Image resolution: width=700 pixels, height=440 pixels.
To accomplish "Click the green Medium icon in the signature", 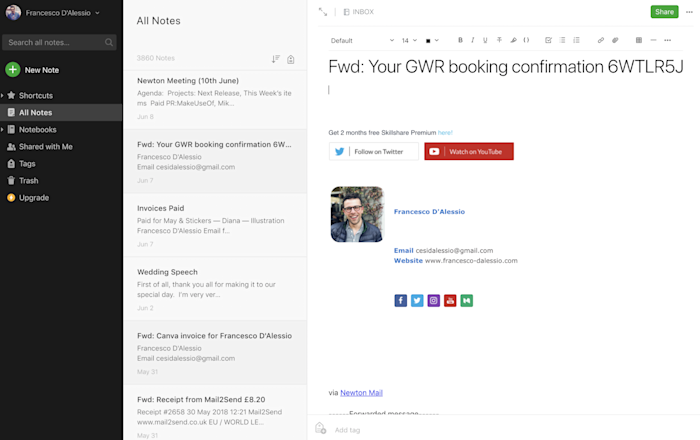I will click(x=467, y=301).
